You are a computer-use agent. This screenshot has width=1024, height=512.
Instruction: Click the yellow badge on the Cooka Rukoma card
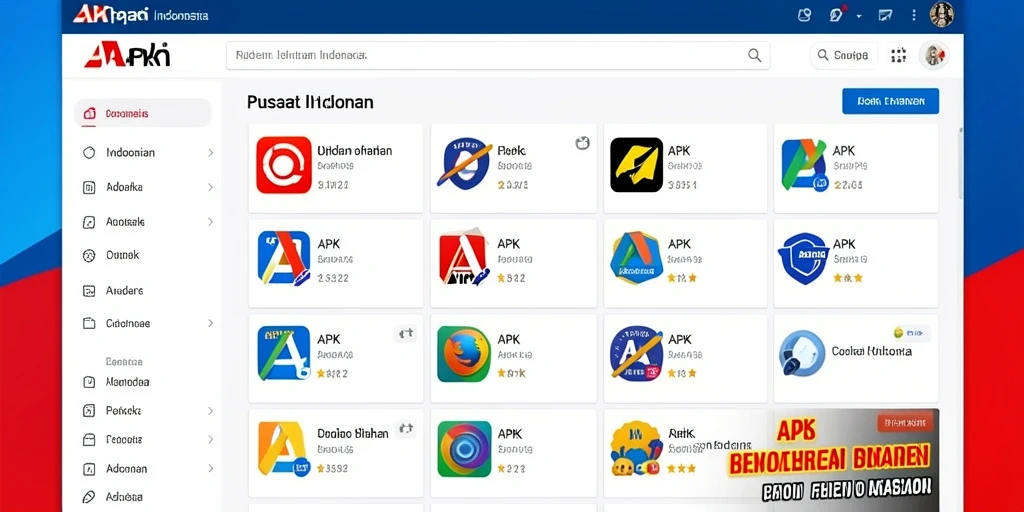click(912, 332)
